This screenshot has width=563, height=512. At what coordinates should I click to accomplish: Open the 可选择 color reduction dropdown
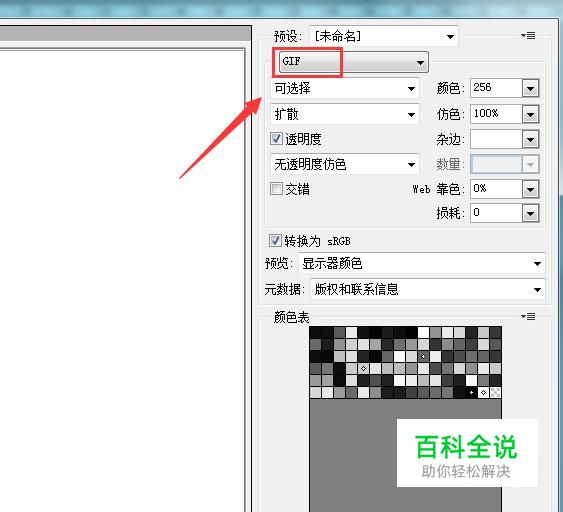pos(345,88)
